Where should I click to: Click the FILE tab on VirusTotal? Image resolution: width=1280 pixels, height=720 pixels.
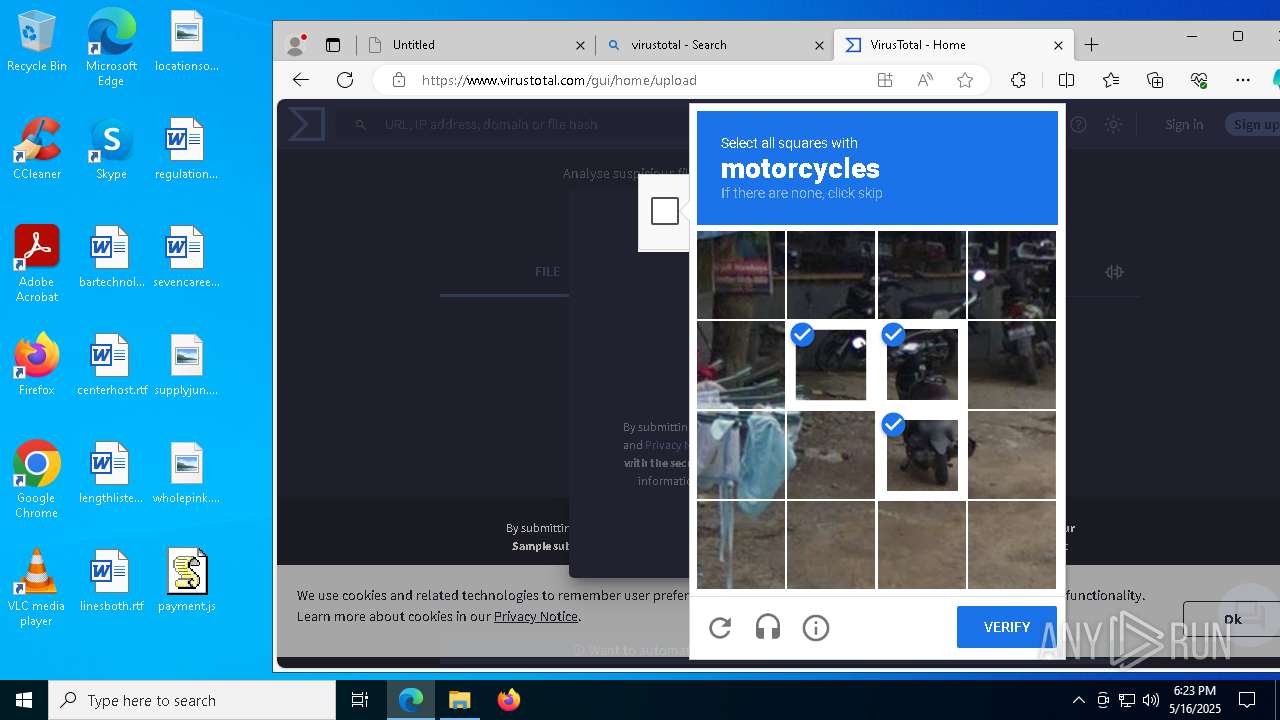click(x=547, y=272)
